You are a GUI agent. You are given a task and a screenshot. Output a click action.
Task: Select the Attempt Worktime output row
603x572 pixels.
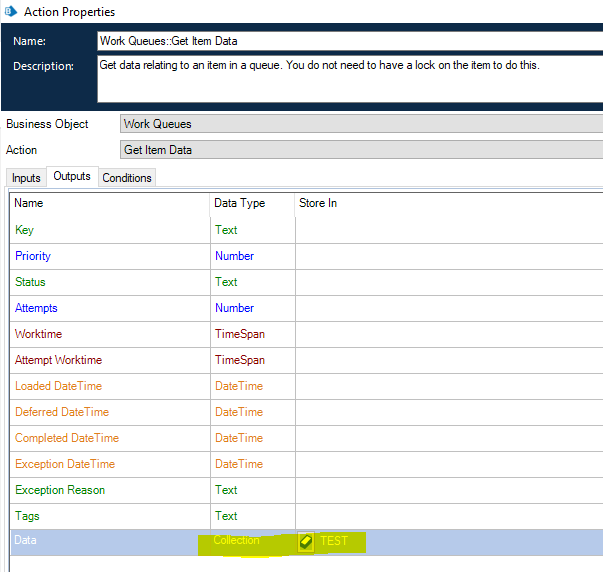306,360
